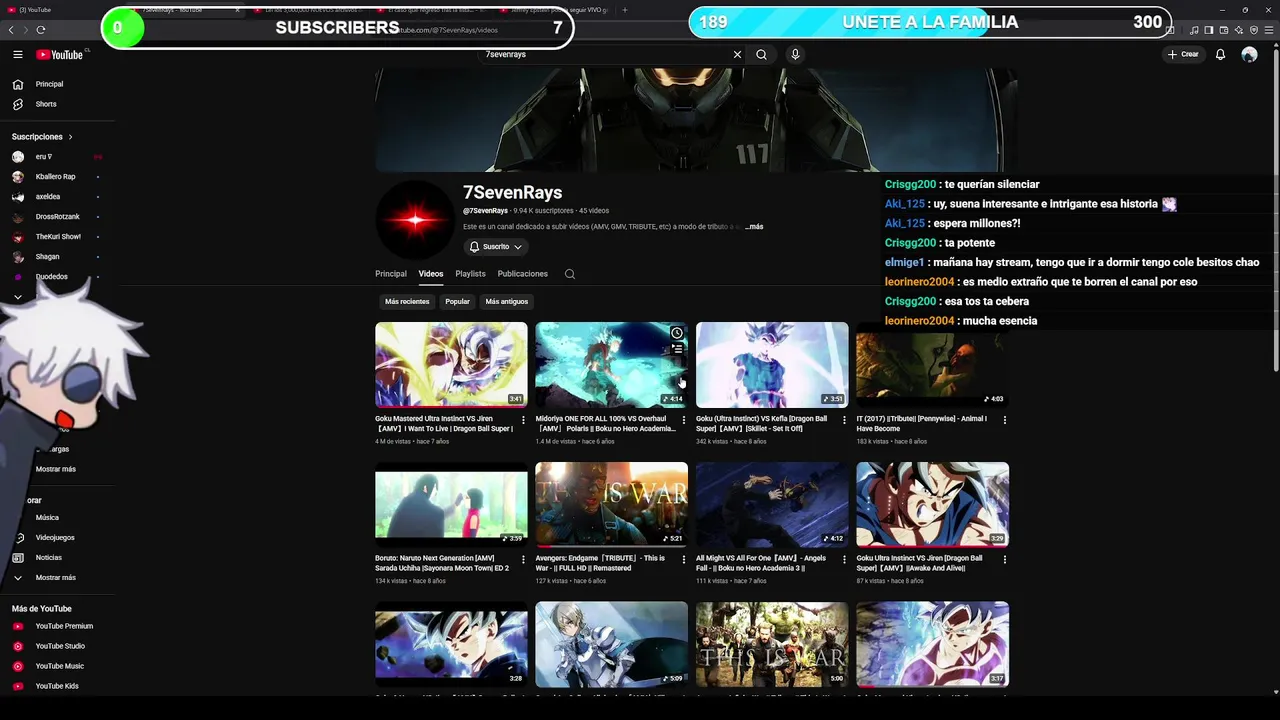This screenshot has width=1280, height=720.
Task: Open options menu for All Might VS All For One
Action: click(844, 560)
